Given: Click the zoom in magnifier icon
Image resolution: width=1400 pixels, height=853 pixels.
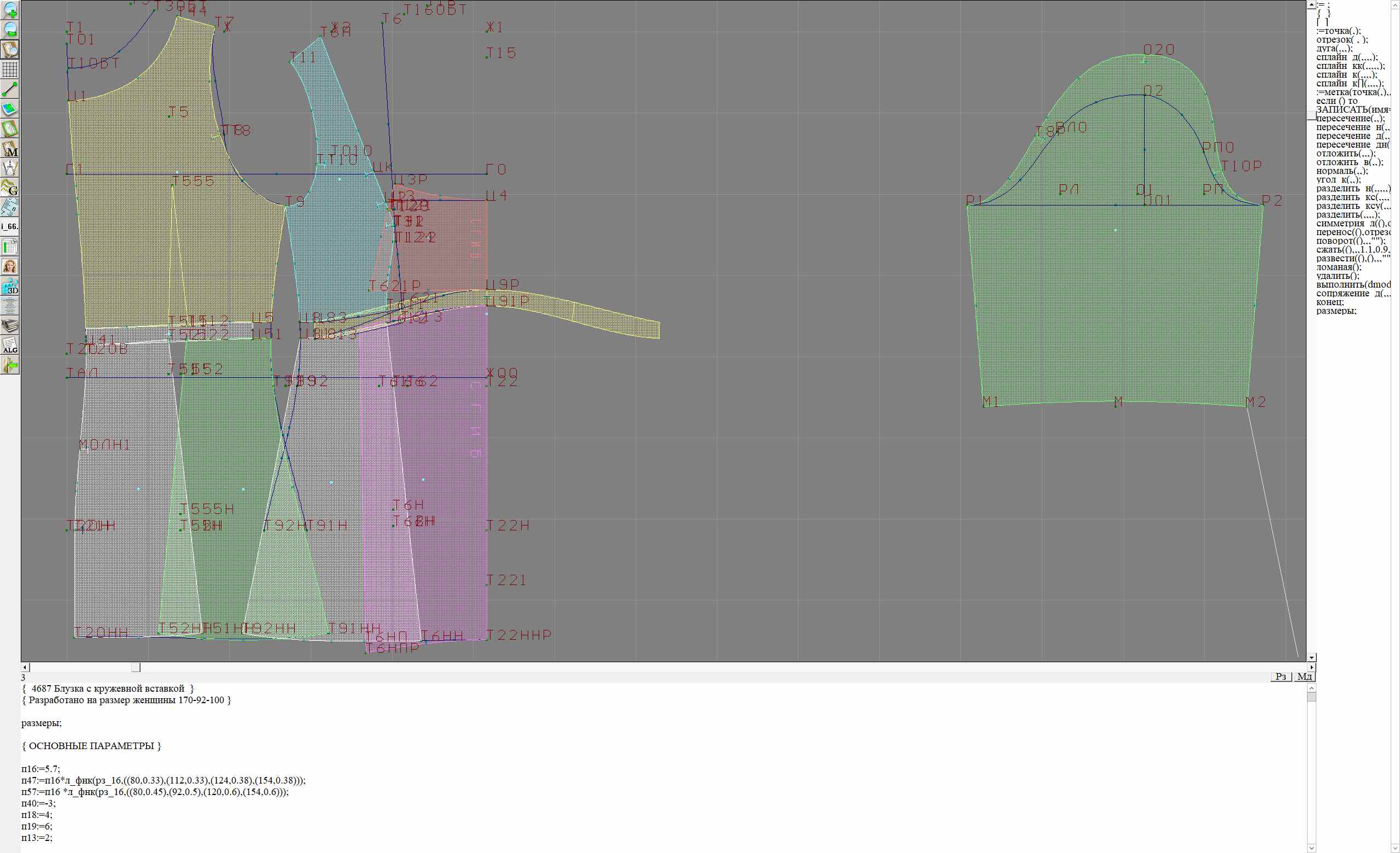Looking at the screenshot, I should tap(10, 10).
